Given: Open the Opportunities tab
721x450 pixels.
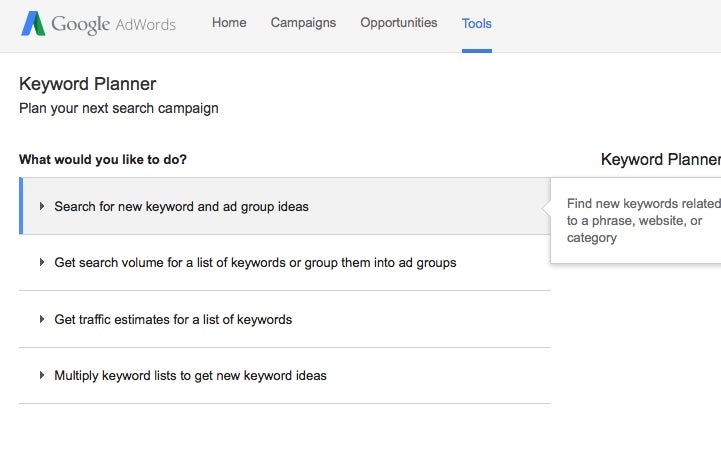Looking at the screenshot, I should (399, 23).
